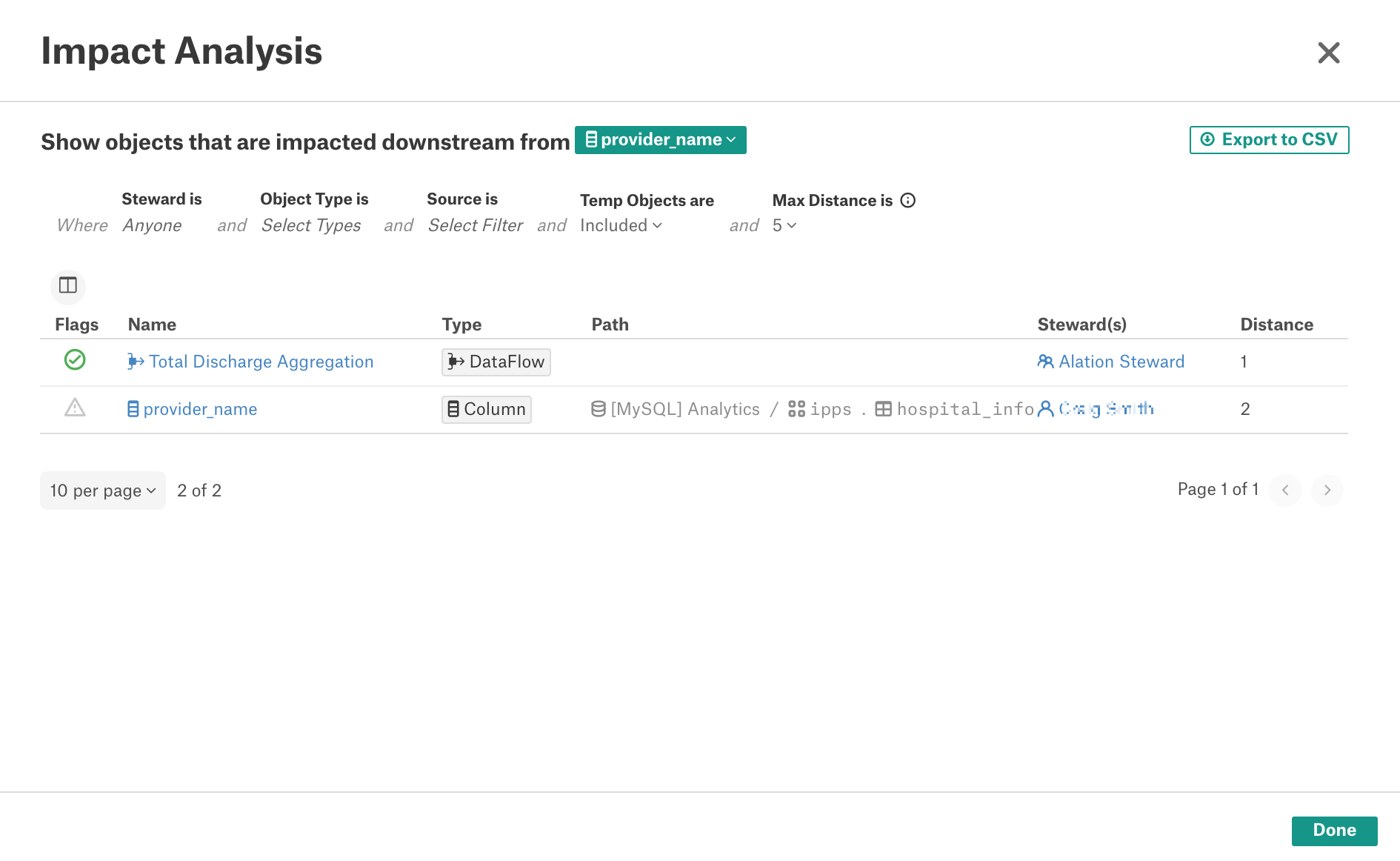Image resolution: width=1400 pixels, height=861 pixels.
Task: Click the MySQL Analytics database icon
Action: (x=599, y=409)
